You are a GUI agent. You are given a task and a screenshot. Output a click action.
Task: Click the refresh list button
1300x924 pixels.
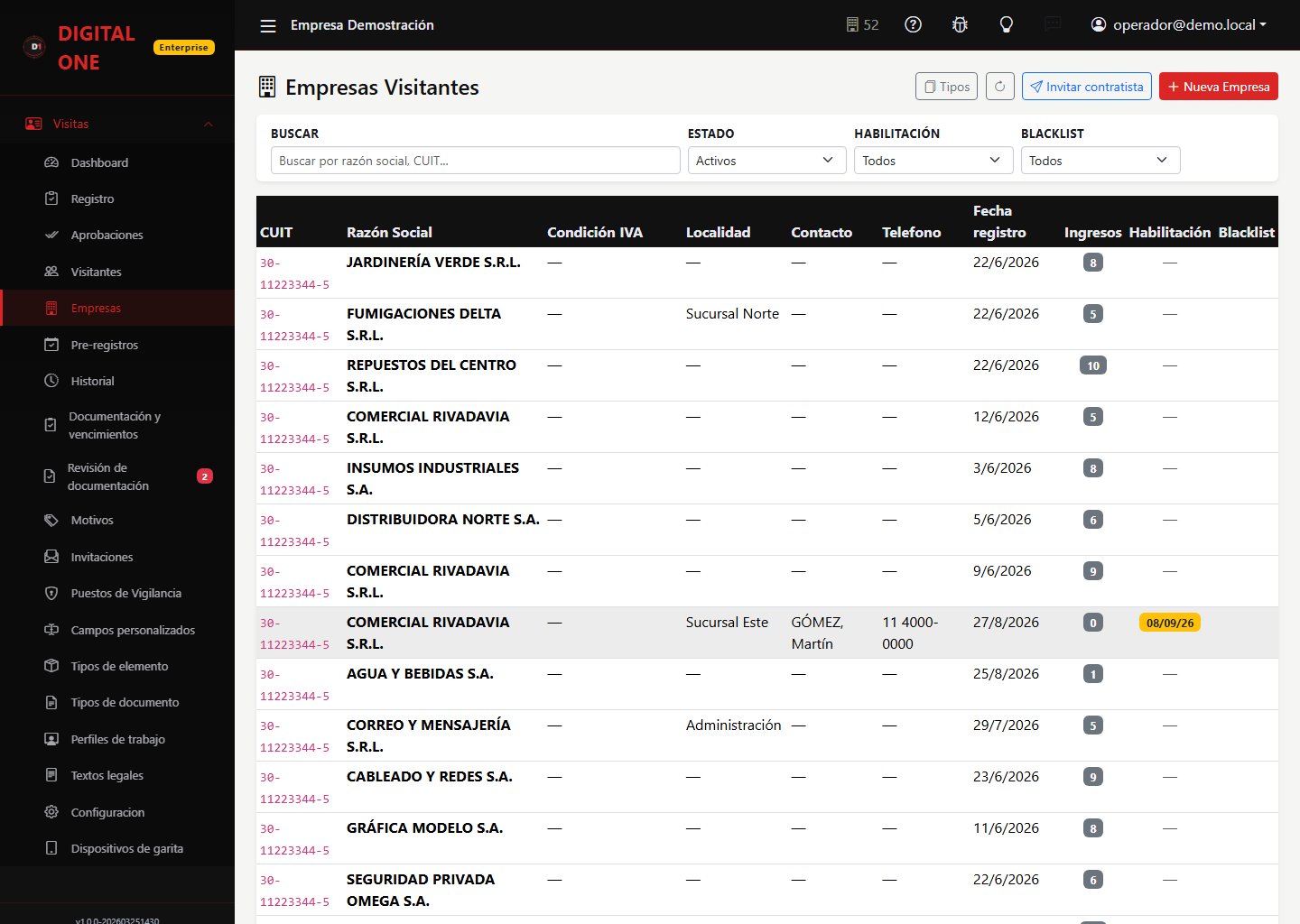coord(1000,87)
